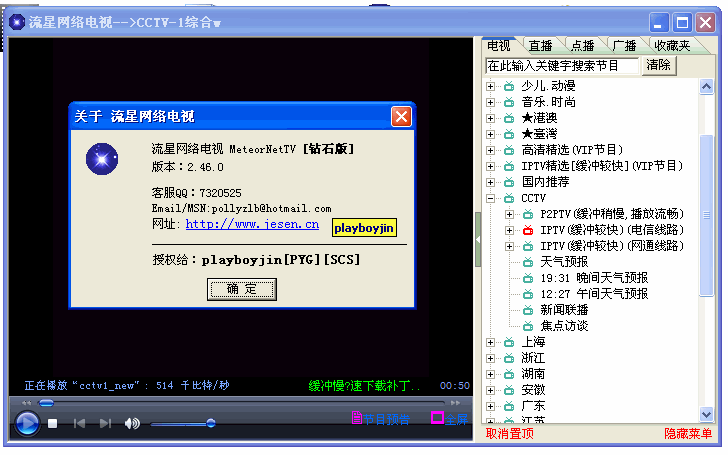
Task: Click TV icon beside 天气预报
Action: pos(528,262)
